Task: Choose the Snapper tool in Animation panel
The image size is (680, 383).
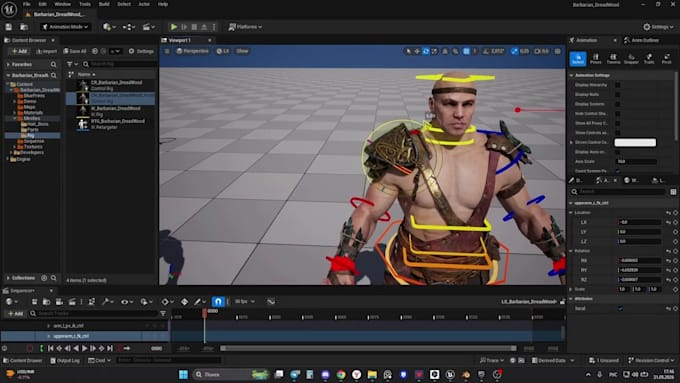Action: pyautogui.click(x=631, y=59)
